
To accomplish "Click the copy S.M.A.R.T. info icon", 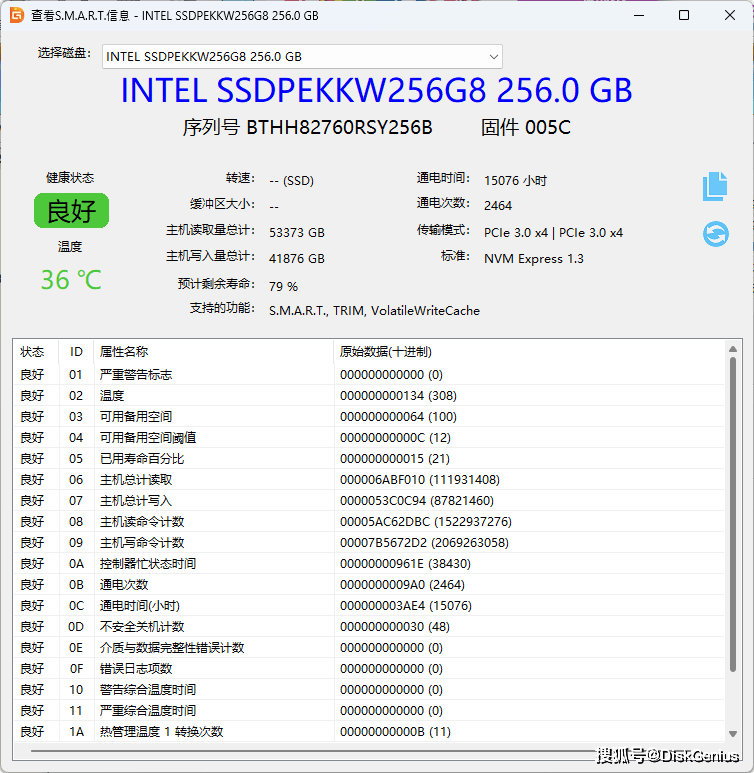I will click(x=714, y=186).
